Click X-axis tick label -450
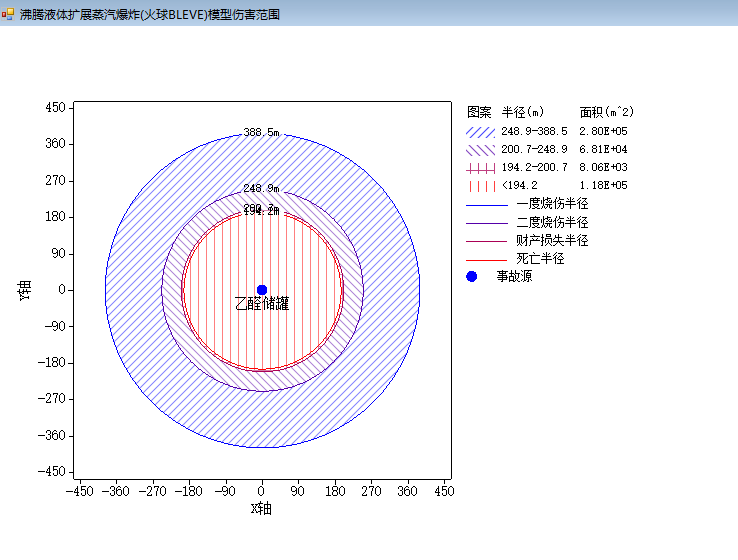Viewport: 738px width, 560px height. click(x=80, y=491)
